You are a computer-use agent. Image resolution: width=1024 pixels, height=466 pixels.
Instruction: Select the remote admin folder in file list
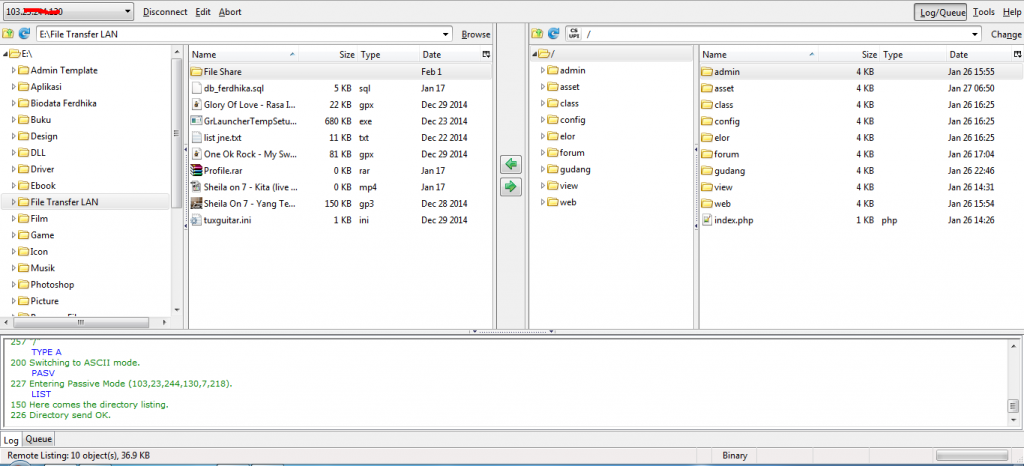point(861,72)
